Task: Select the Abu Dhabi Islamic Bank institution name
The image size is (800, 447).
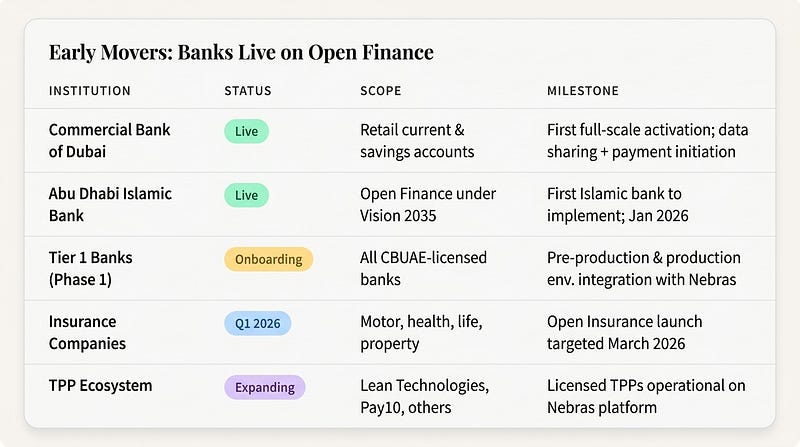Action: 110,205
